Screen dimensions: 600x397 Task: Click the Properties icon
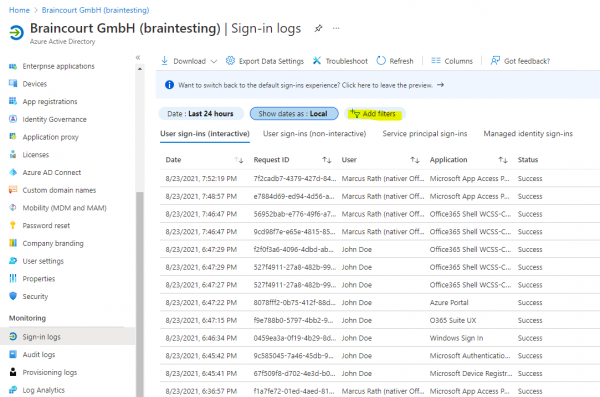click(13, 278)
